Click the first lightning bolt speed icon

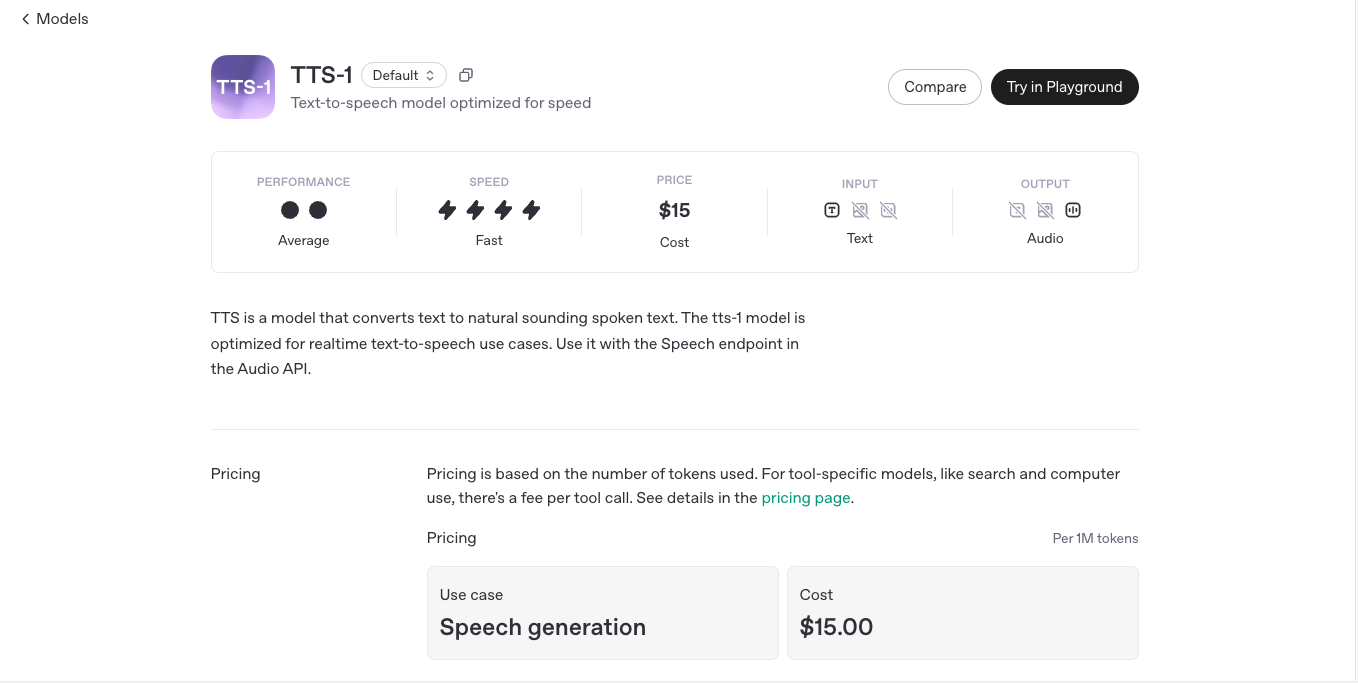(x=447, y=210)
